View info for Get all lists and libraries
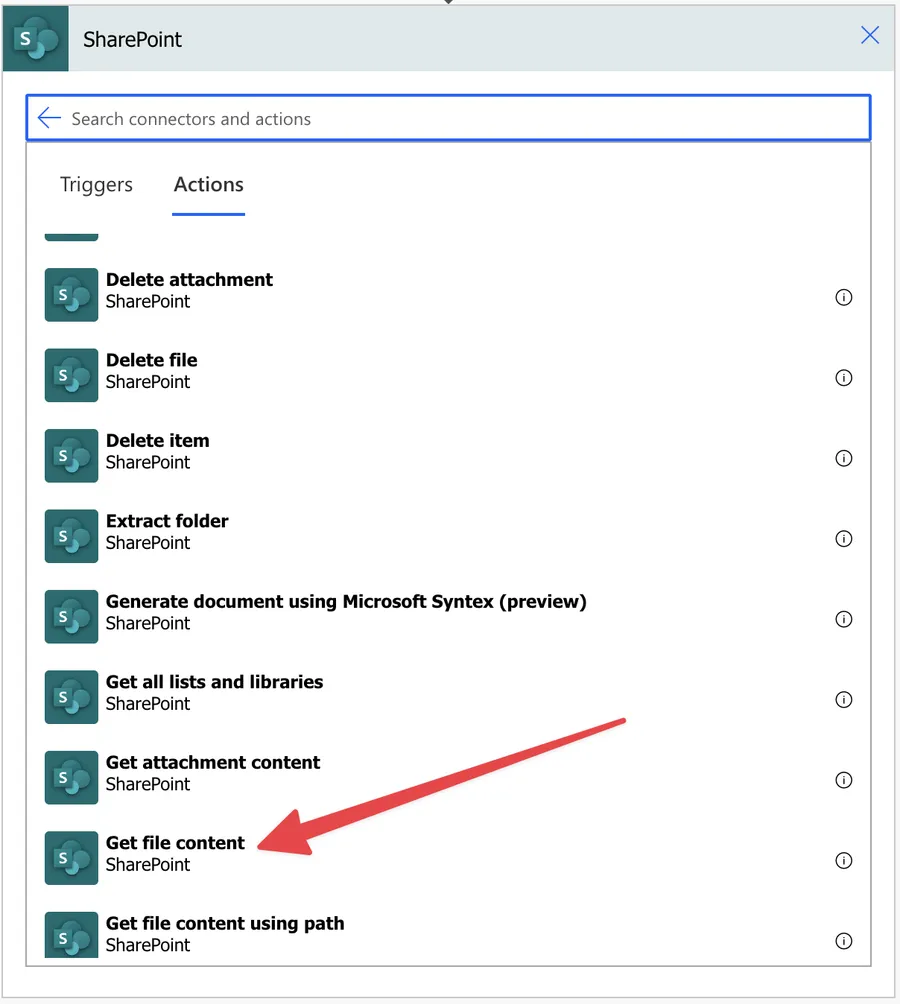The image size is (900, 1004). (843, 699)
